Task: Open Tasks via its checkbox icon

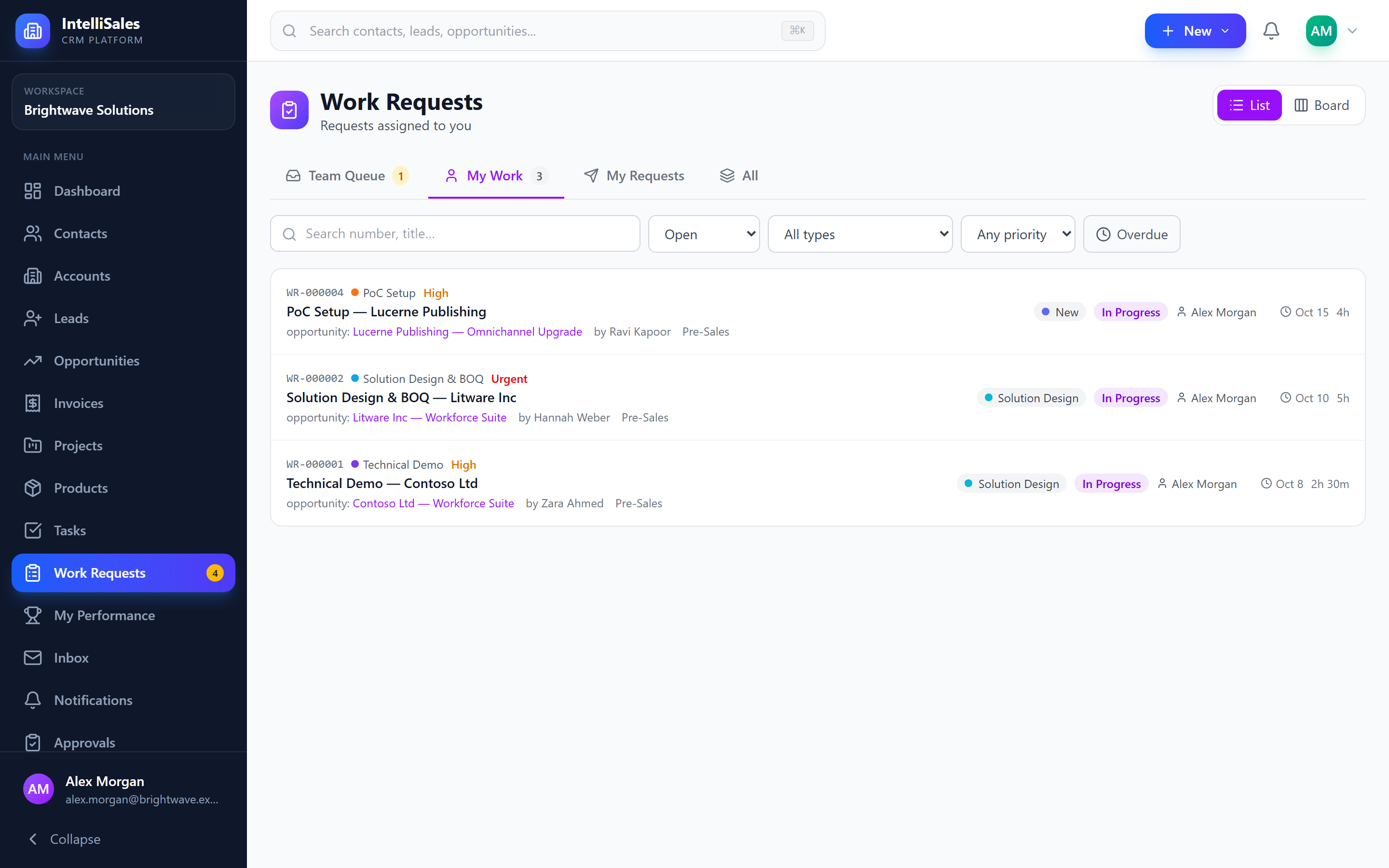Action: [33, 530]
